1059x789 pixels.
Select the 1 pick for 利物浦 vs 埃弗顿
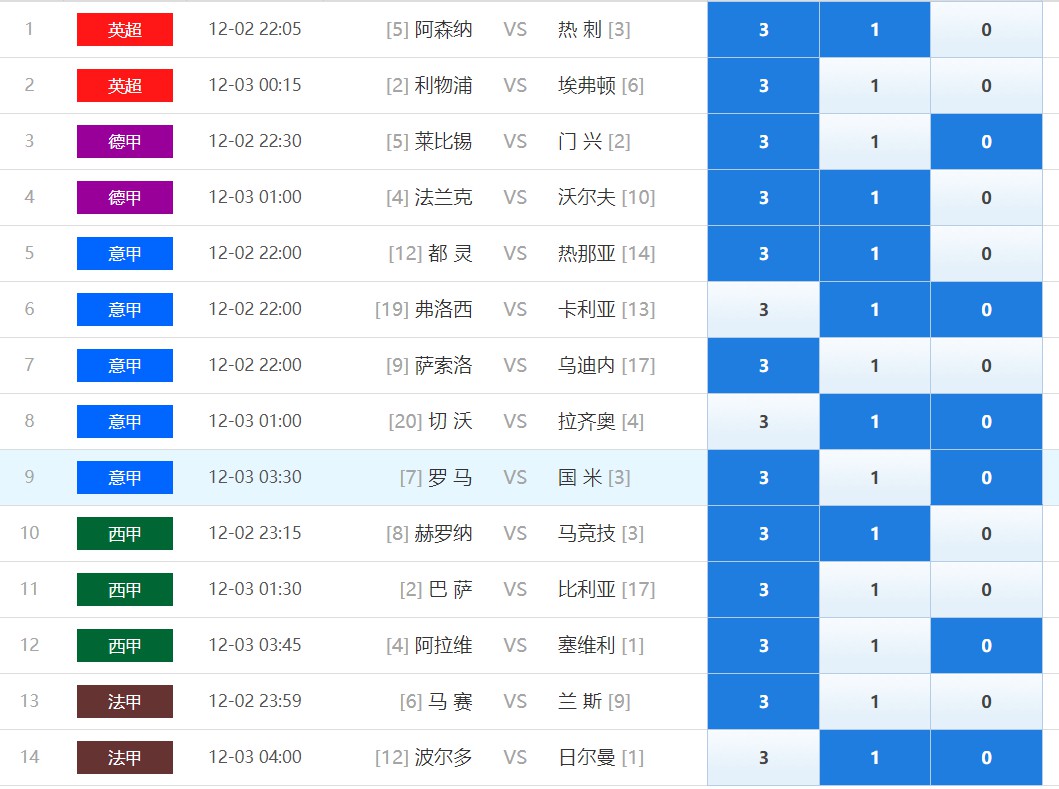875,85
